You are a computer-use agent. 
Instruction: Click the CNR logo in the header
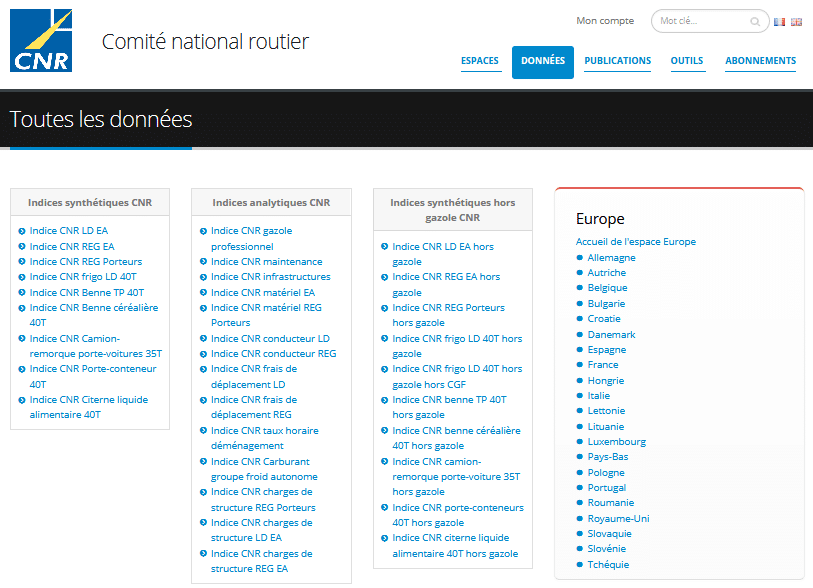[41, 40]
